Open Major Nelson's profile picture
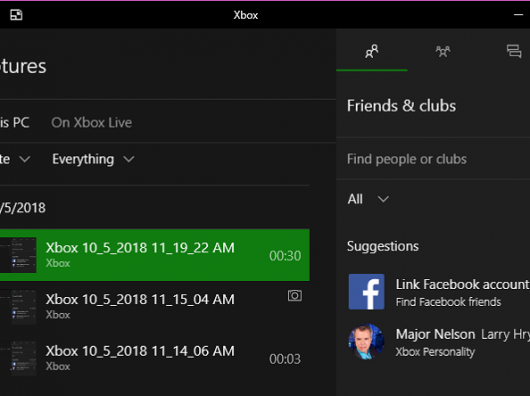The width and height of the screenshot is (530, 396). point(366,342)
